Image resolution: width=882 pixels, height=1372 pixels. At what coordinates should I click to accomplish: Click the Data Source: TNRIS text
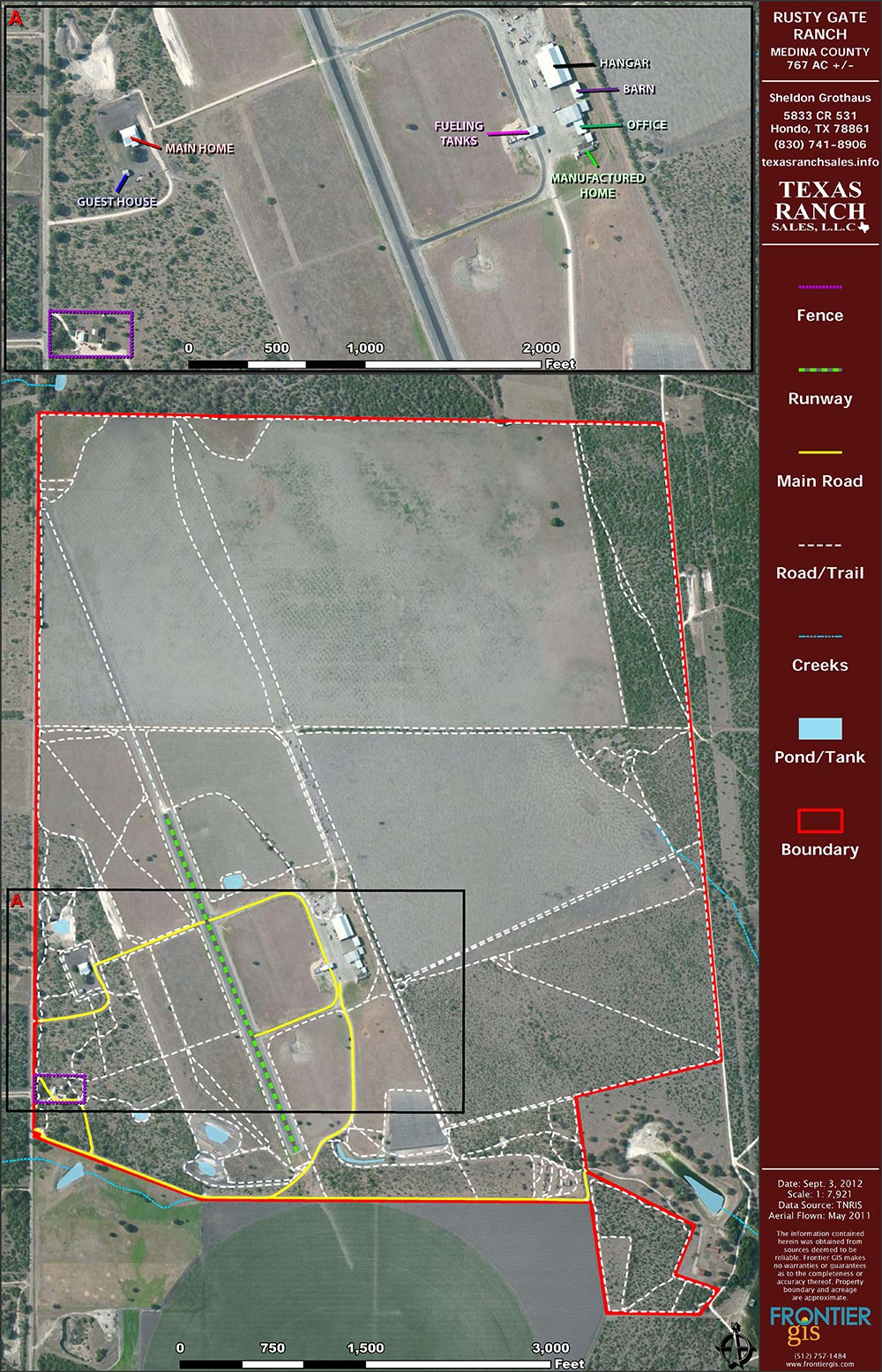[x=820, y=1204]
